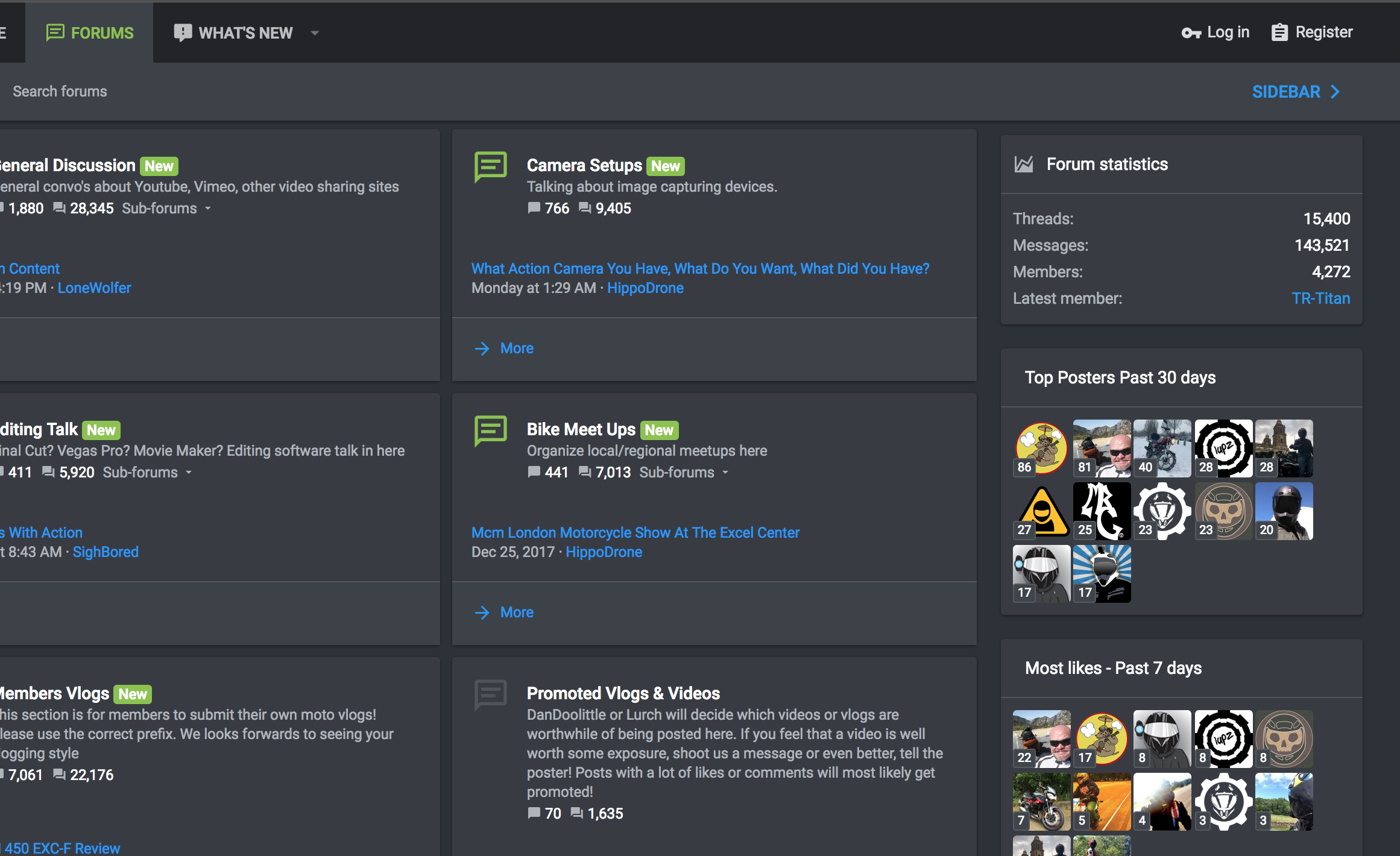Click the arrow icon beside Camera Setups More
The image size is (1400, 856).
(482, 348)
